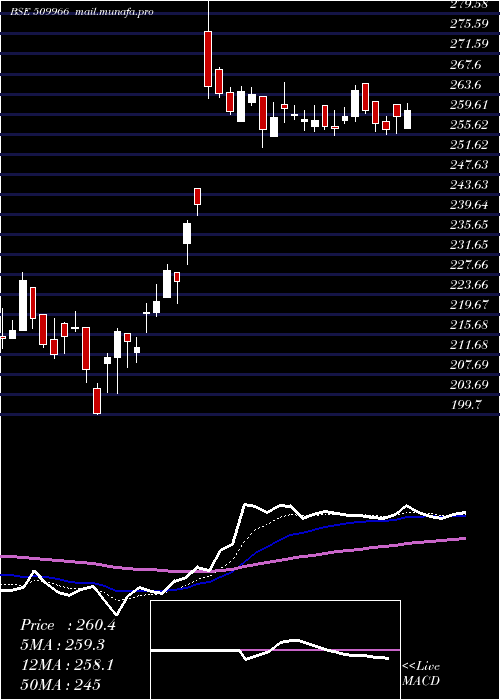This screenshot has width=500, height=700.
Task: Click the 12MA : 258.1 readout
Action: [67, 665]
